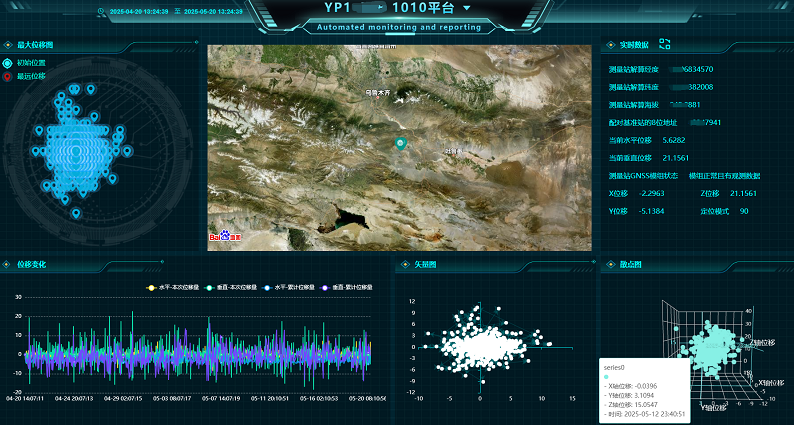Click the 散点图 panel title
794x425 pixels.
630,264
